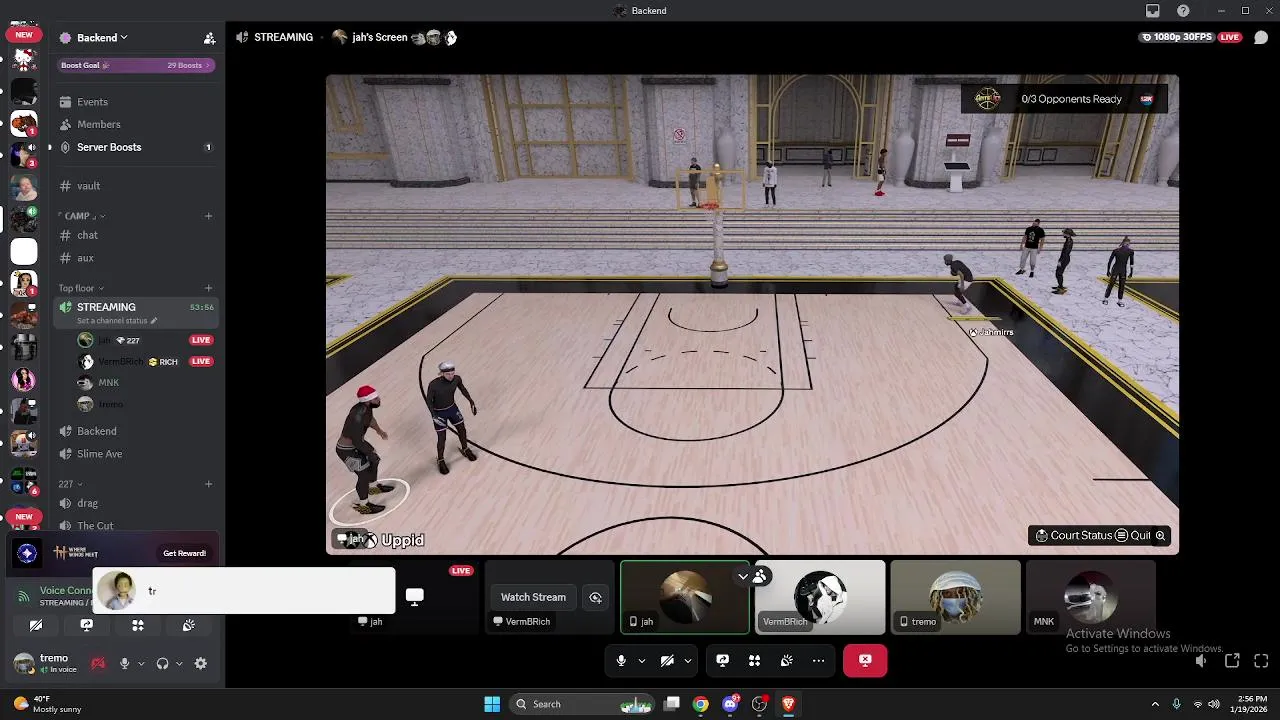Collapse the CAMP category
Screen dimensions: 1280x720
coord(82,216)
